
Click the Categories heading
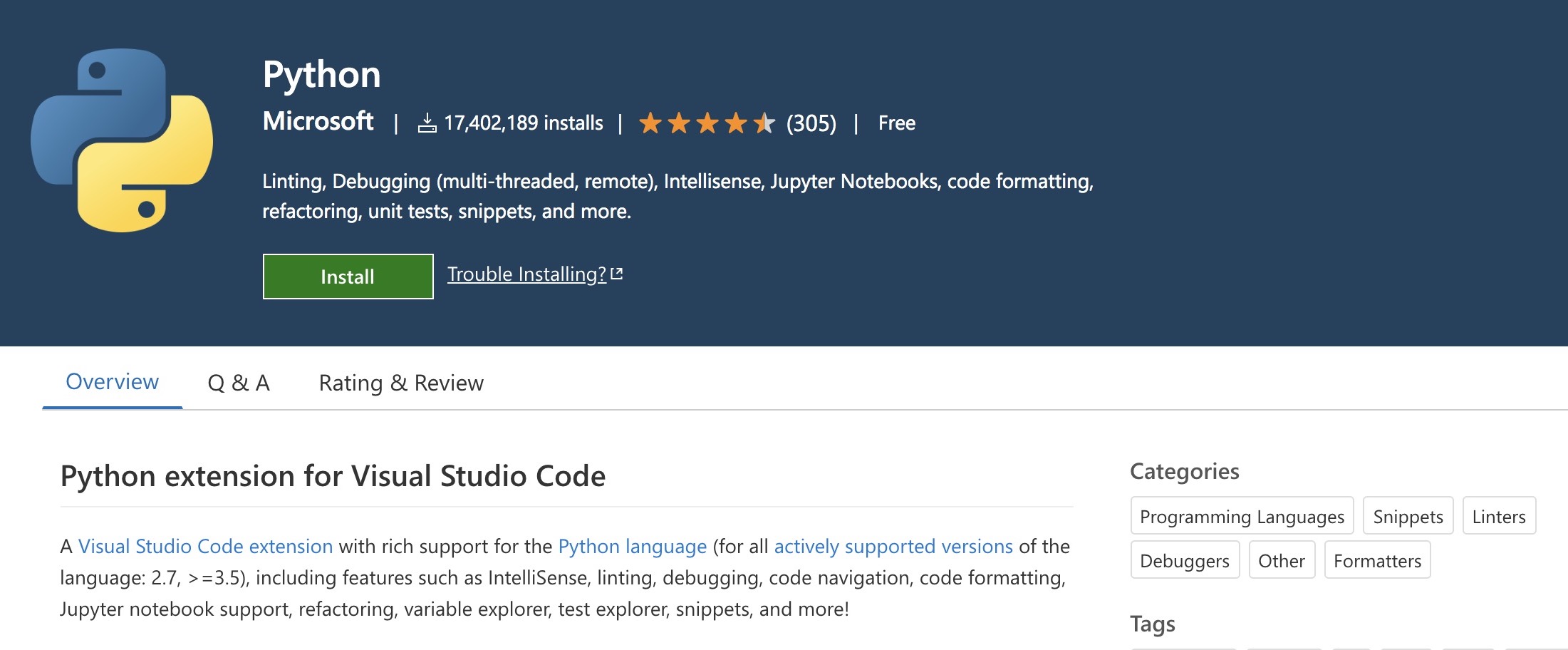pos(1185,471)
